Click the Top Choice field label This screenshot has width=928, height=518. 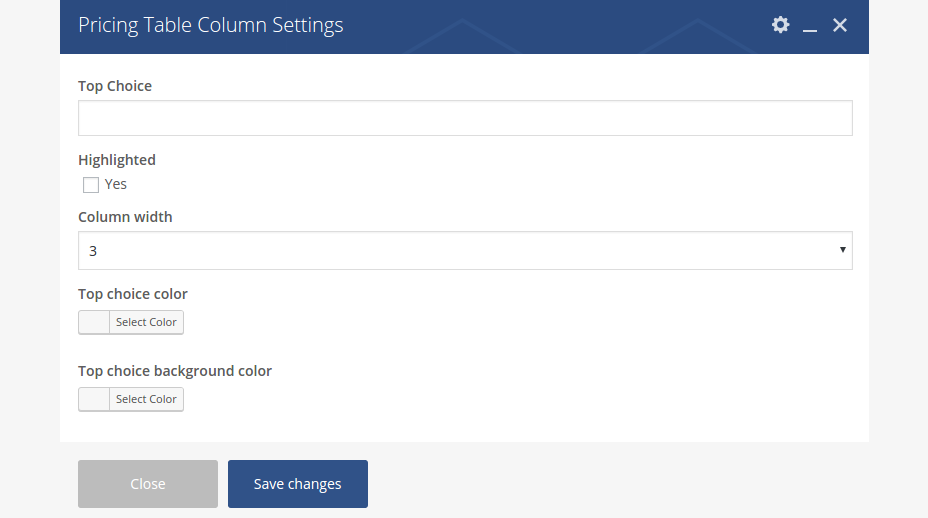coord(115,86)
